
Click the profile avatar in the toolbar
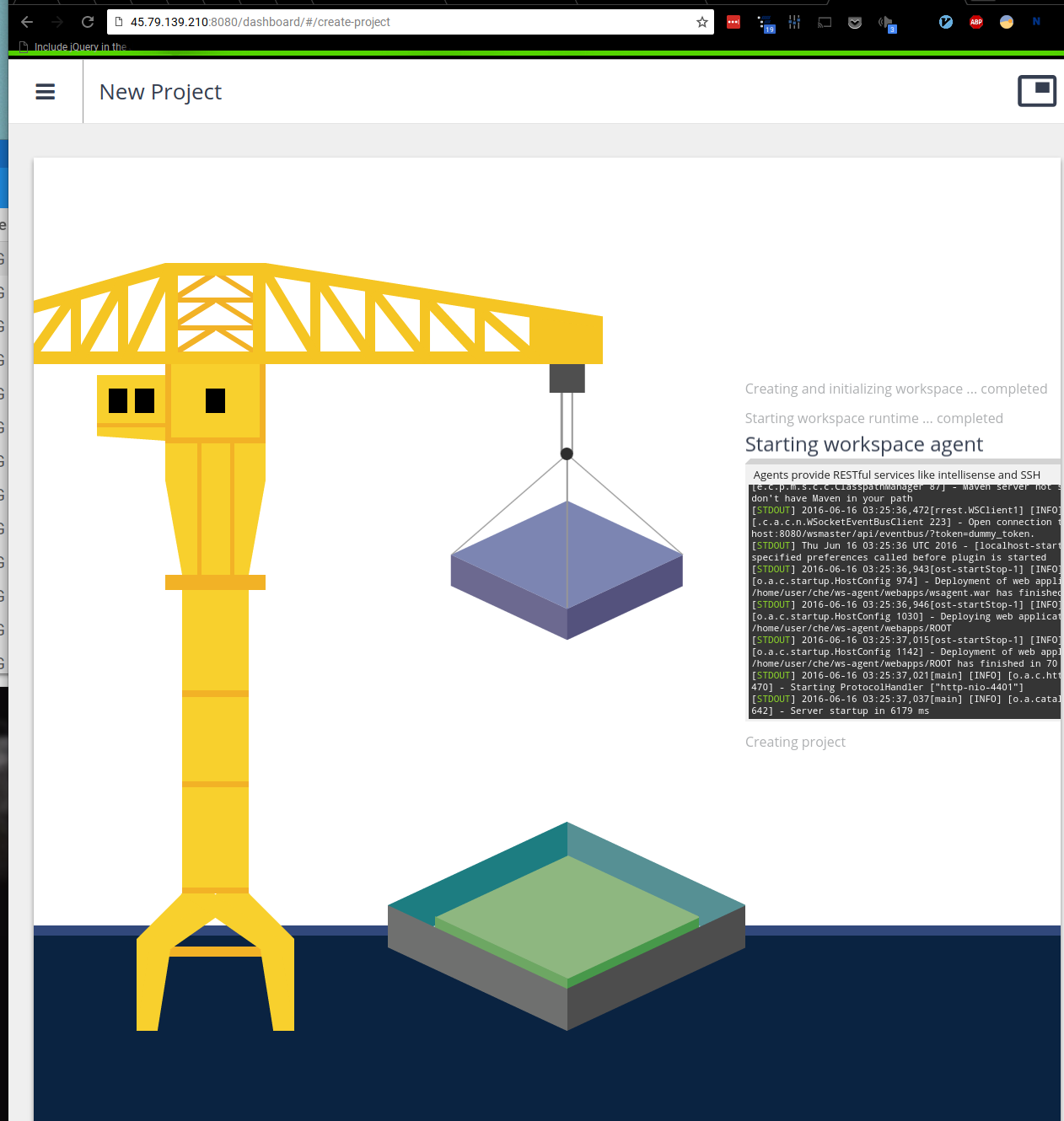[1006, 22]
